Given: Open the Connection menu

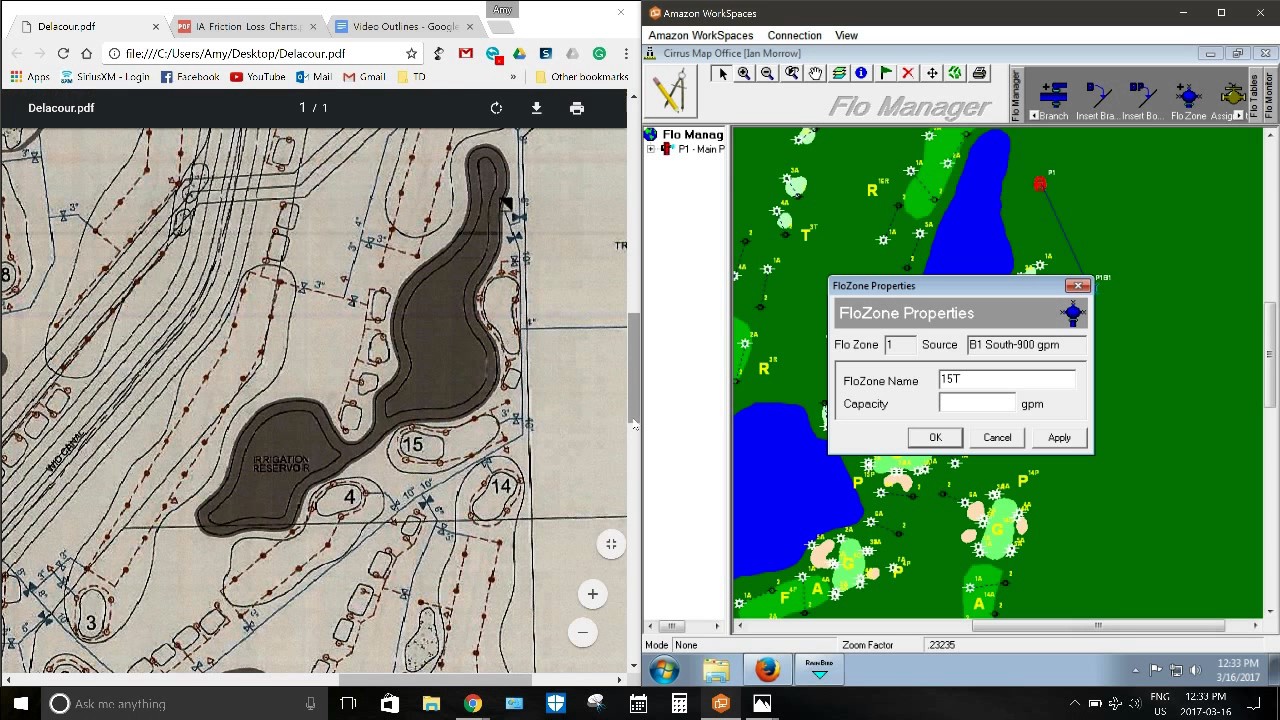Looking at the screenshot, I should (794, 35).
